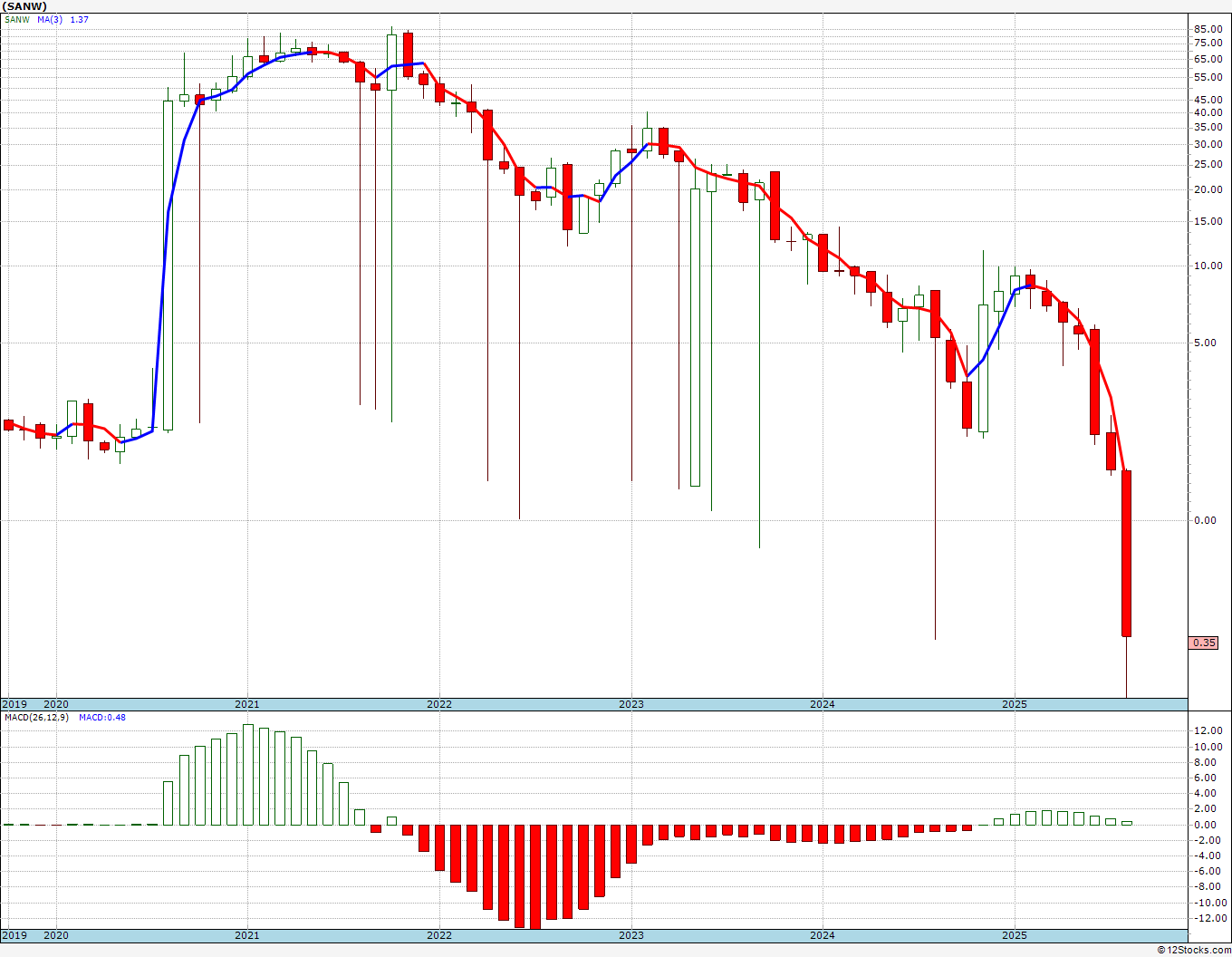Screen dimensions: 1232x957
Task: Select 2022 on the MACD panel time axis
Action: tap(439, 935)
